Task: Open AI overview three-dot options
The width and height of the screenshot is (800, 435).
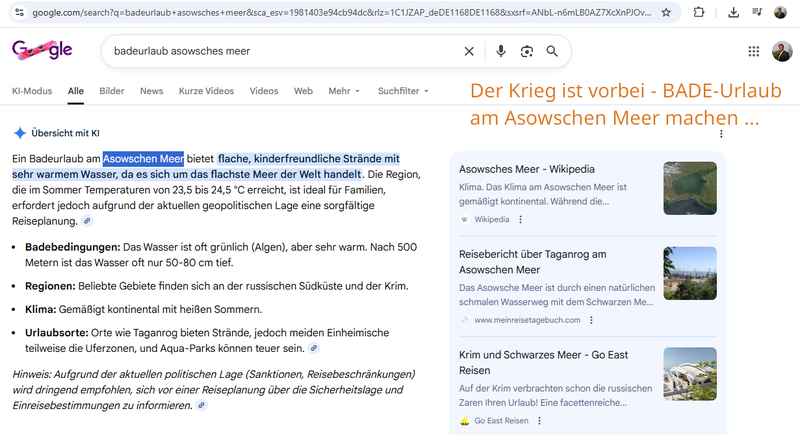Action: click(x=721, y=133)
